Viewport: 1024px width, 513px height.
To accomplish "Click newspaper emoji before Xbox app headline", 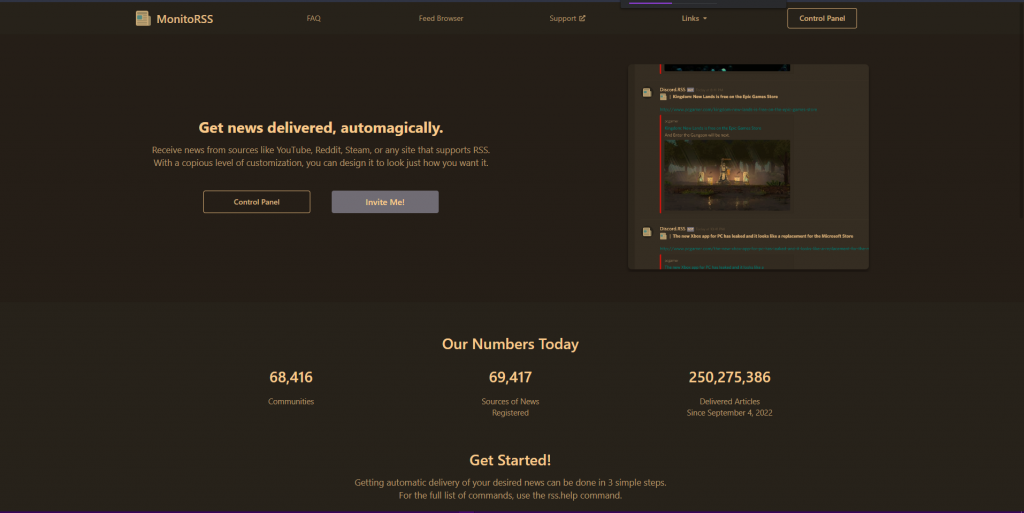I will coord(663,237).
